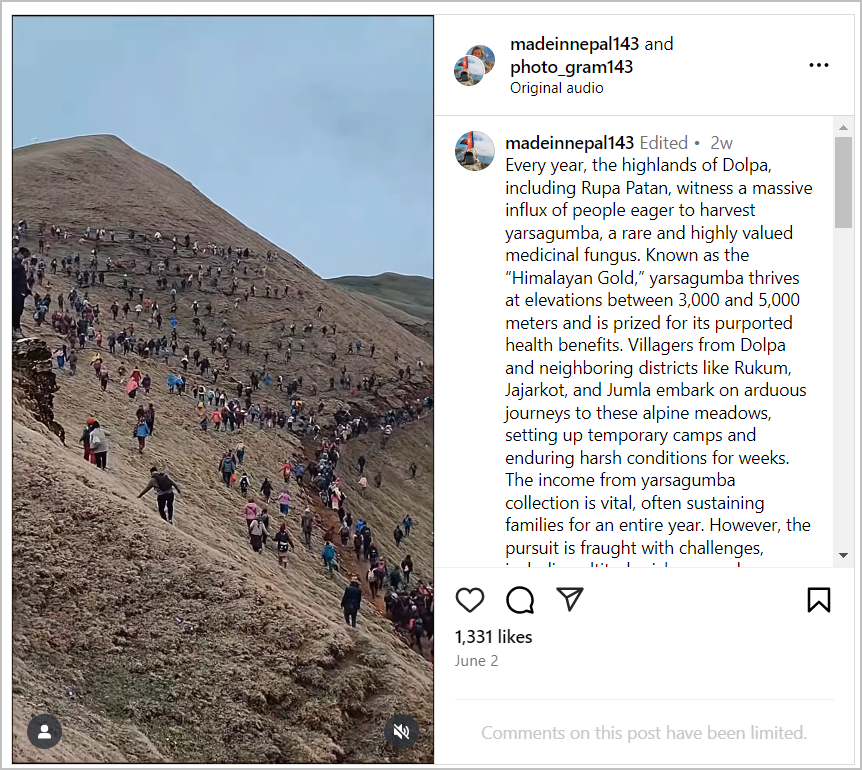Open the overlapping profile avatars in the header
Screen dimensions: 862x770
coord(474,65)
